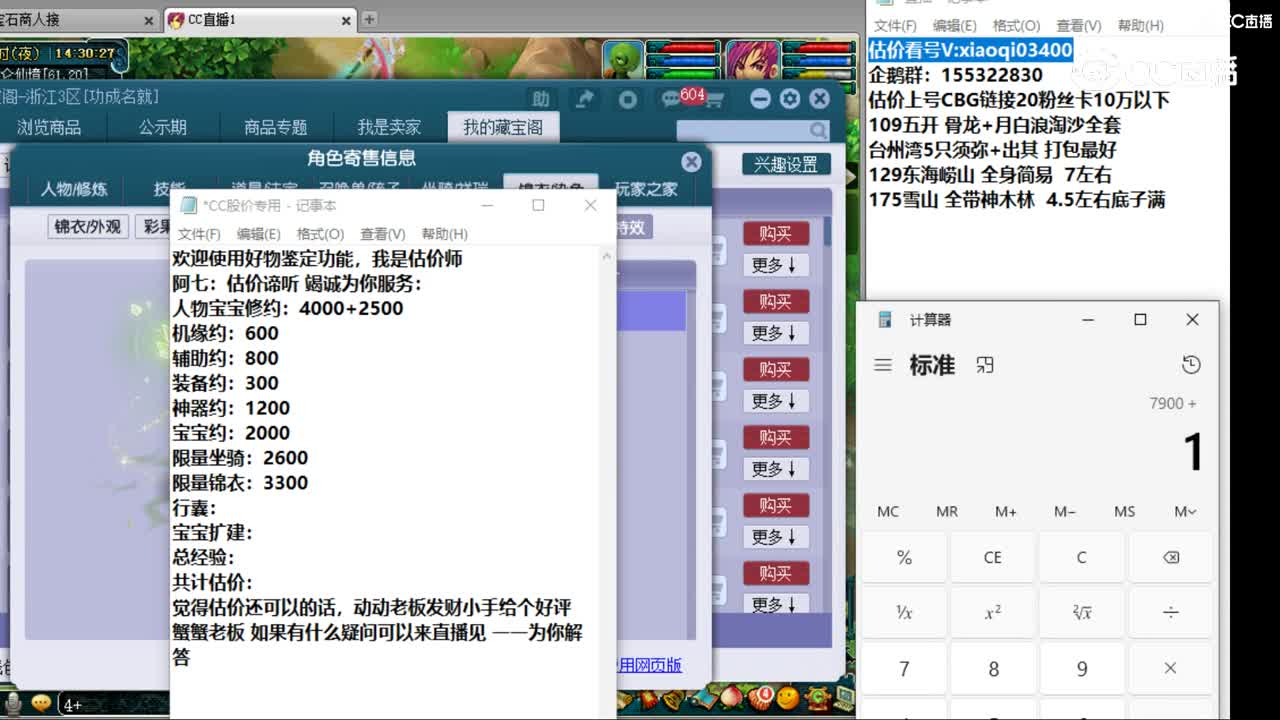The height and width of the screenshot is (720, 1280).
Task: Open the 格式(O) menu in the right Notepad window
Action: point(1016,26)
